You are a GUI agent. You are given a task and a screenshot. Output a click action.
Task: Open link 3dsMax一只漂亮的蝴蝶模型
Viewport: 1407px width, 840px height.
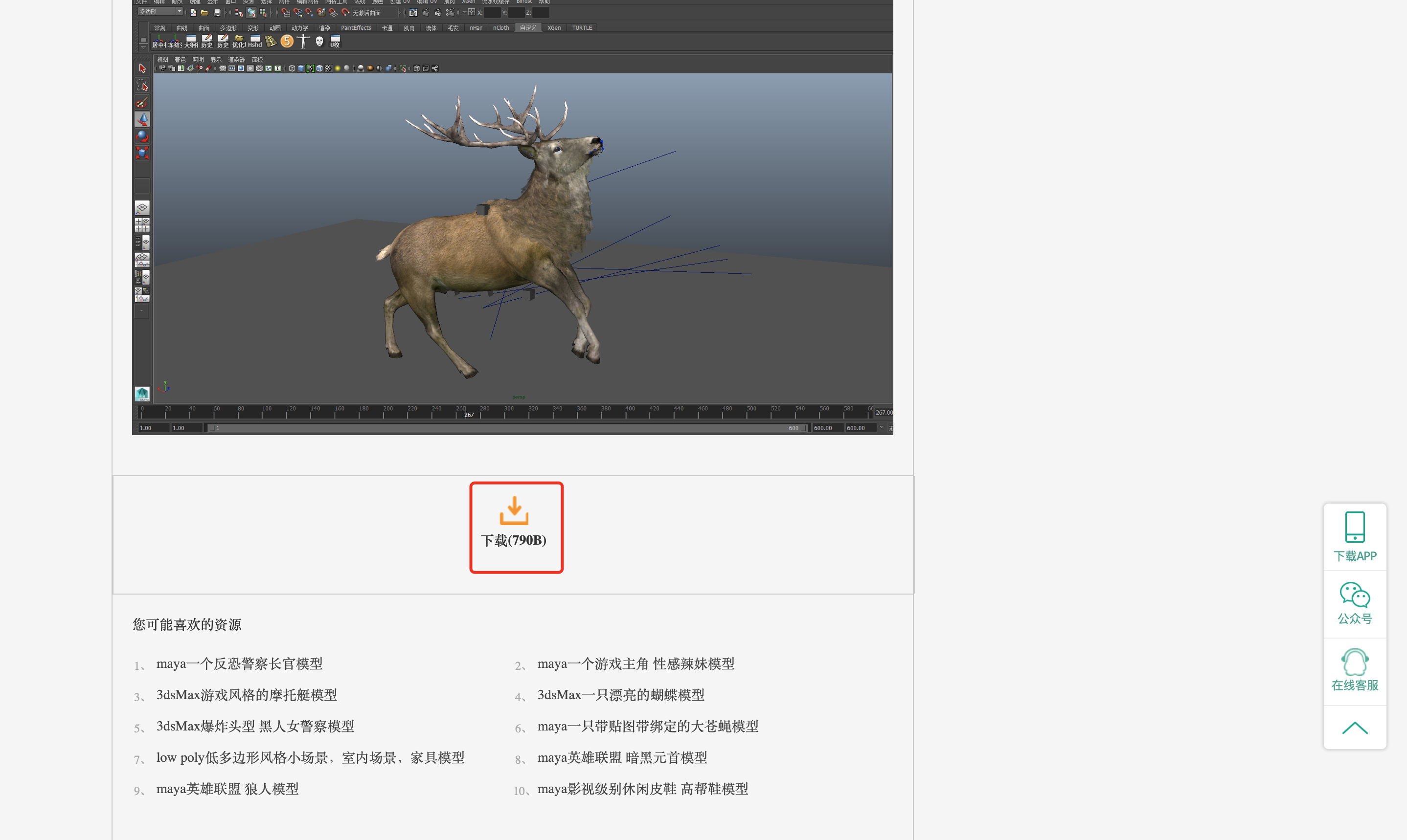tap(620, 695)
